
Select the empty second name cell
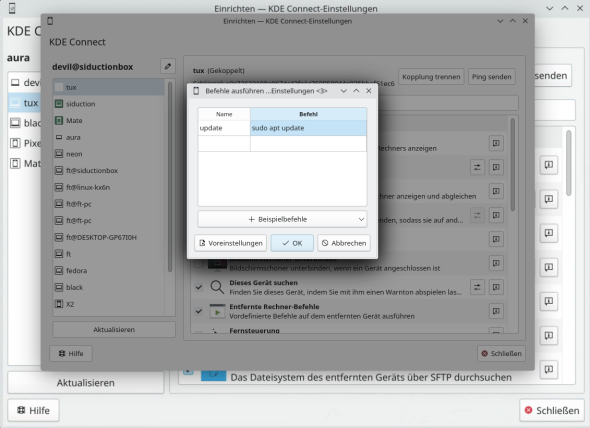224,143
